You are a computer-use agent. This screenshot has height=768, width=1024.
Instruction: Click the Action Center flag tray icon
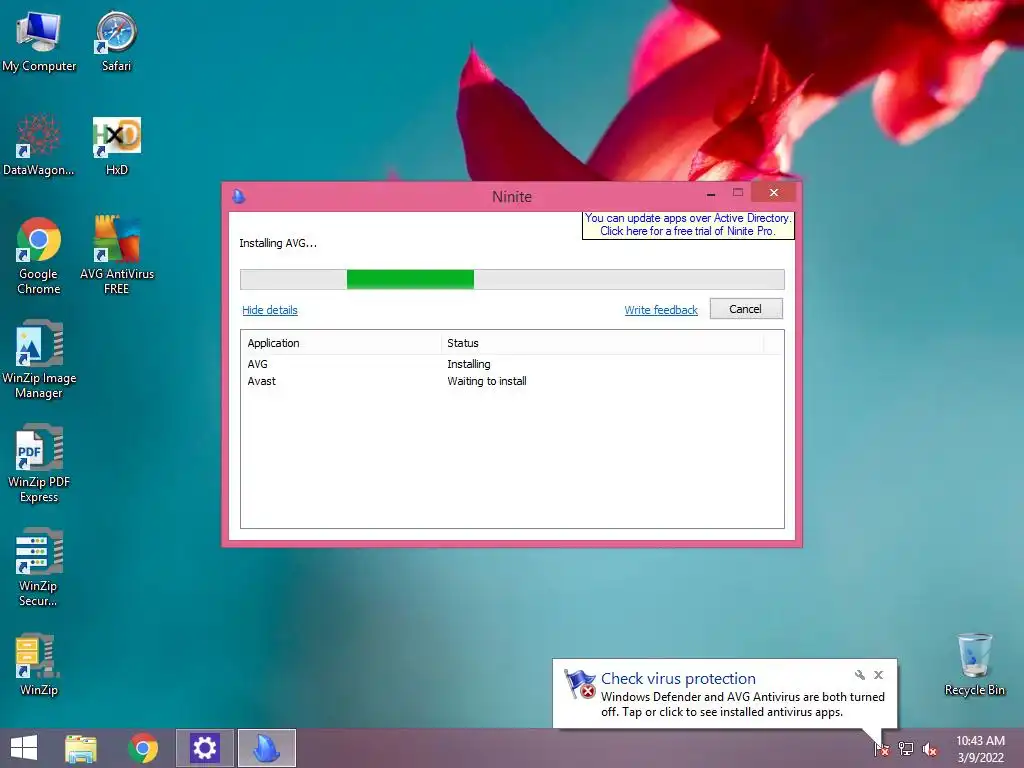coord(881,748)
